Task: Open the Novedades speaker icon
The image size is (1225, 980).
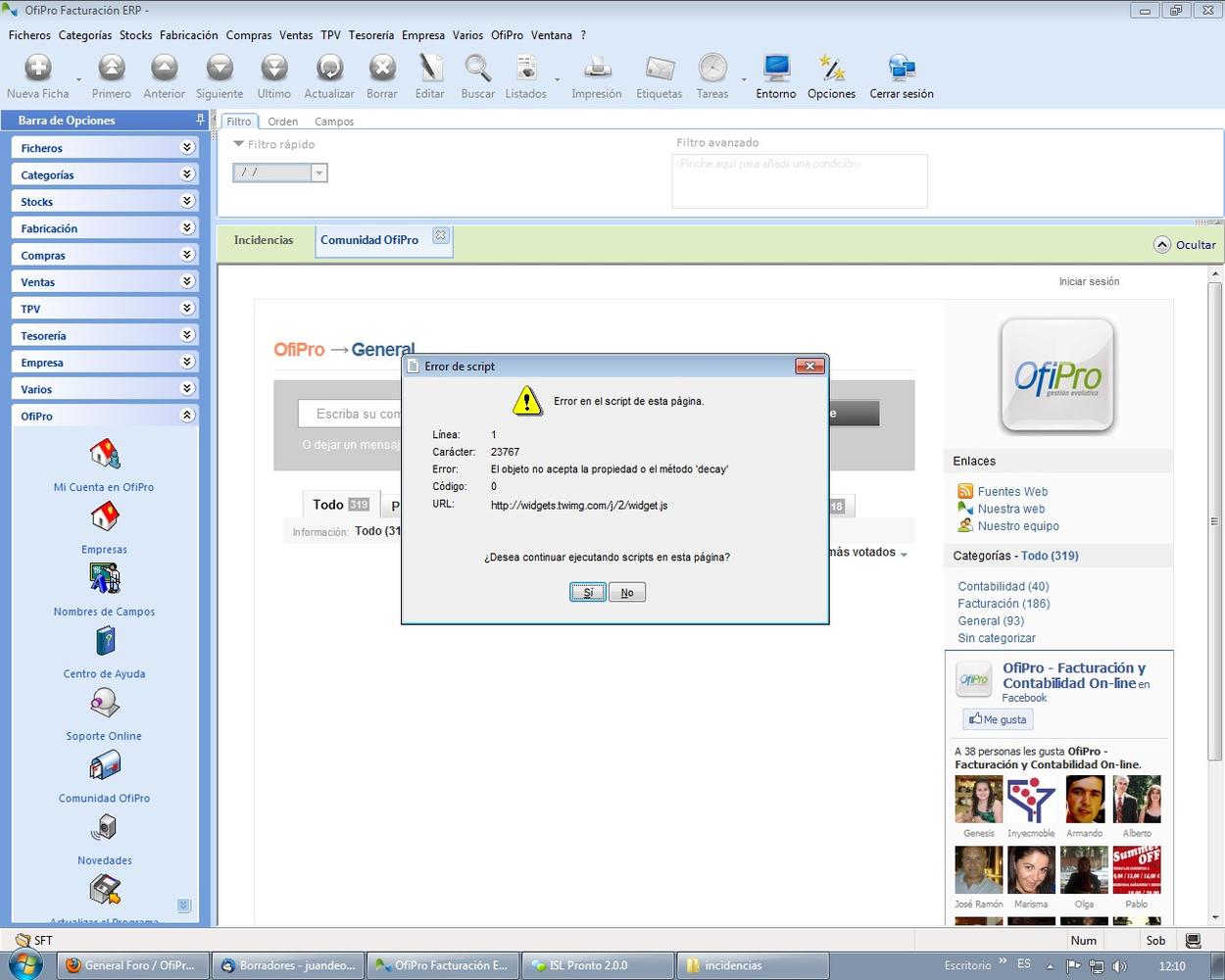Action: pos(105,828)
